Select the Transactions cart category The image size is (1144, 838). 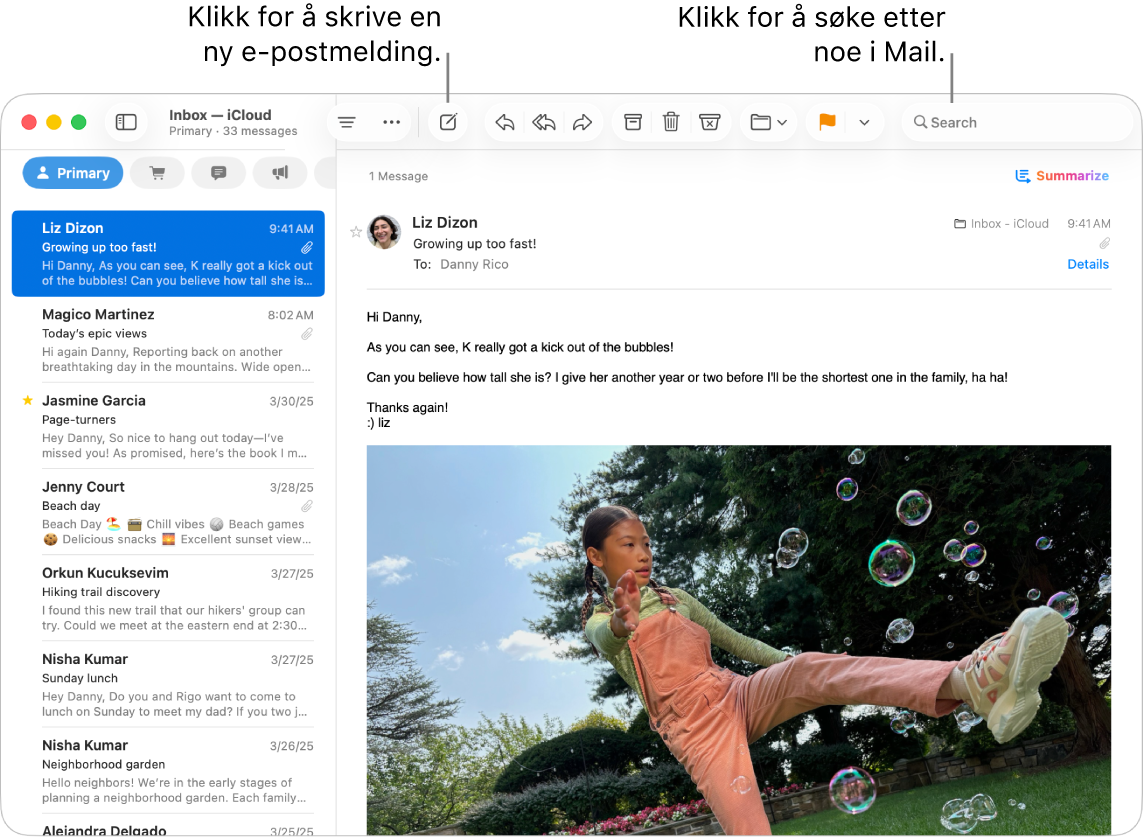[157, 172]
